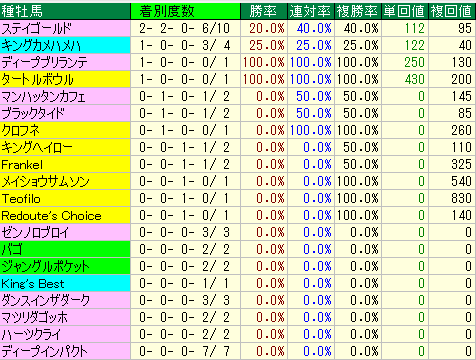Select the ディープインパクト sire name
Image resolution: width=476 pixels, height=360 pixels.
pos(44,351)
